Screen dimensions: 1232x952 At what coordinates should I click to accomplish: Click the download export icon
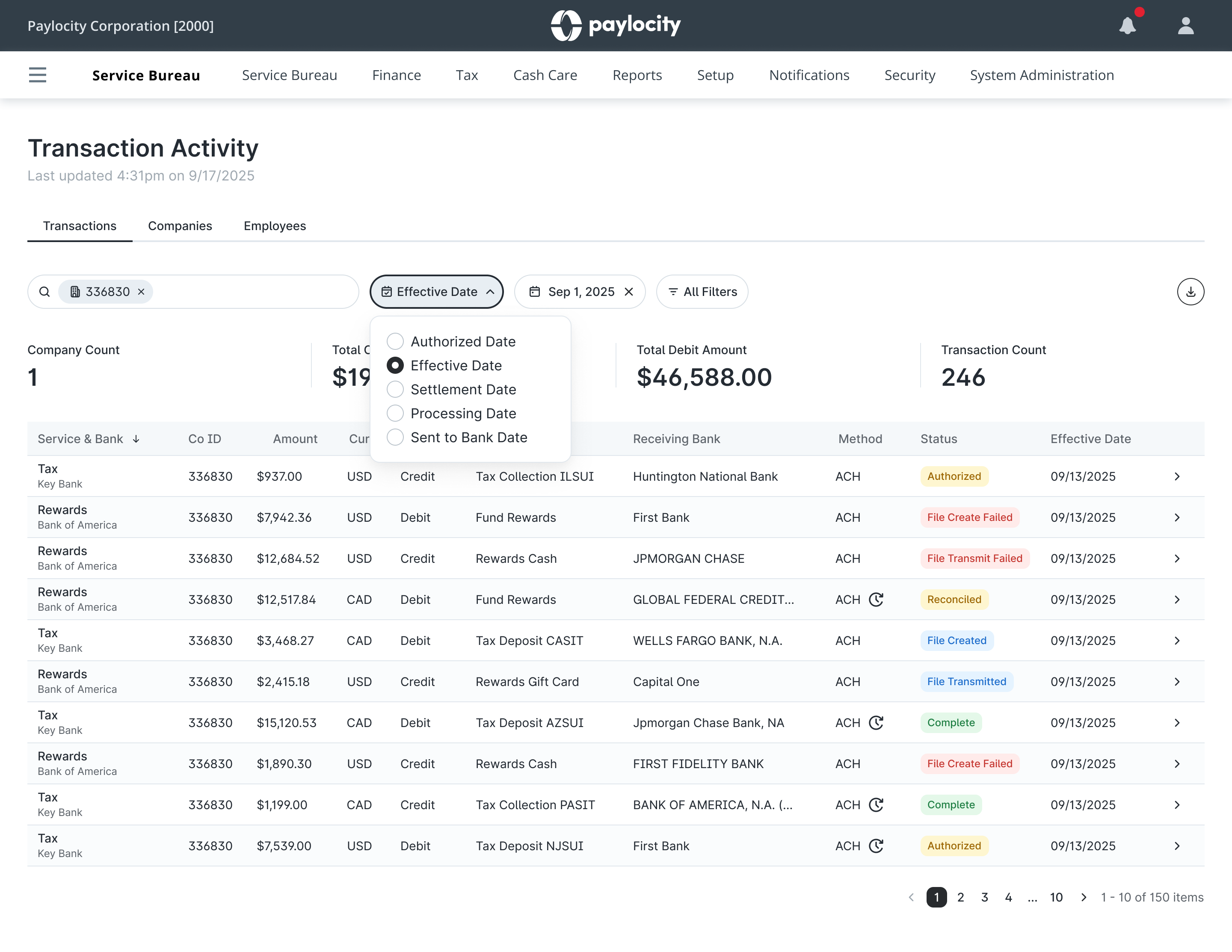1190,292
